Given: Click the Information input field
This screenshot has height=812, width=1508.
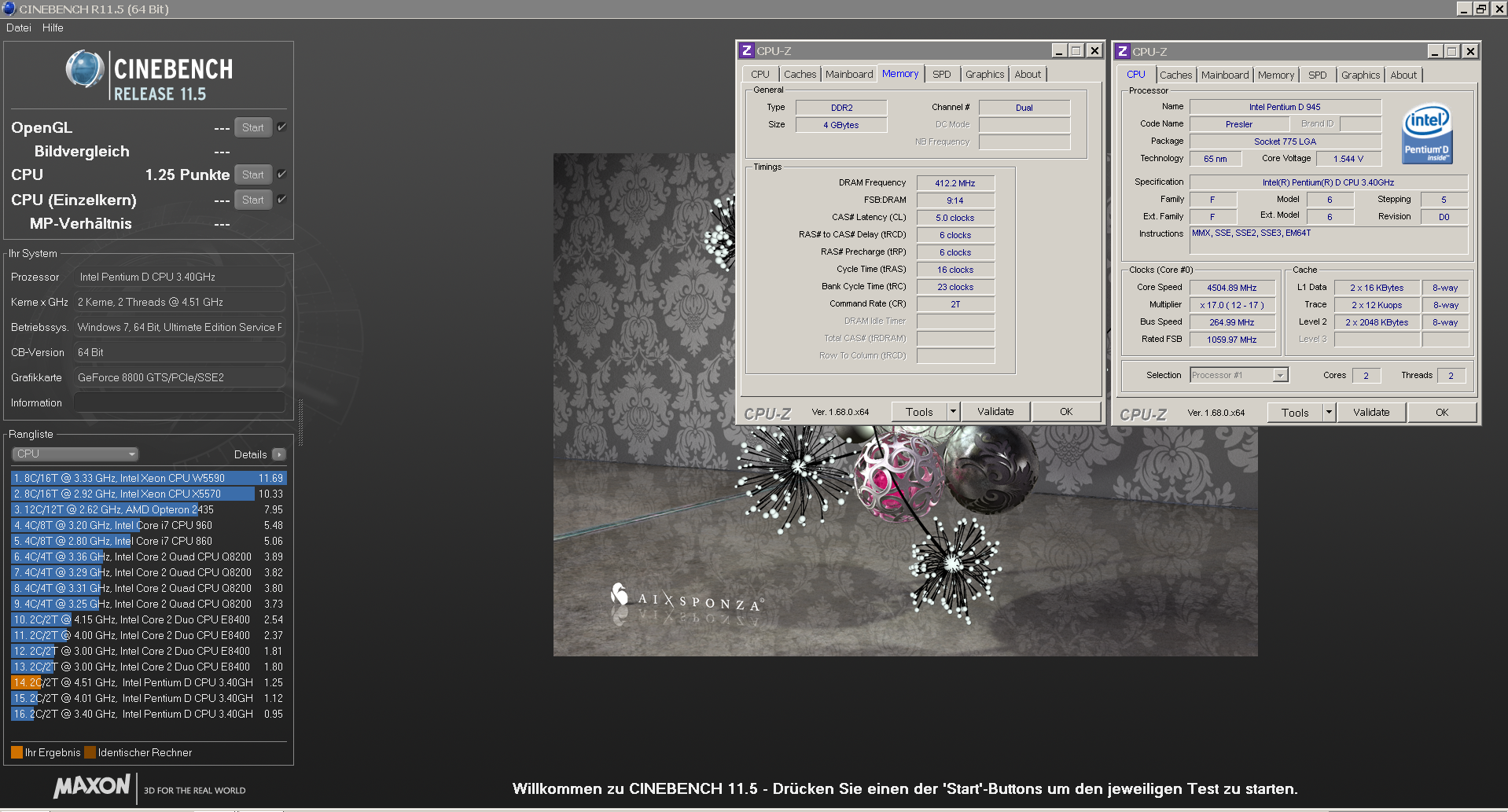Looking at the screenshot, I should click(179, 402).
